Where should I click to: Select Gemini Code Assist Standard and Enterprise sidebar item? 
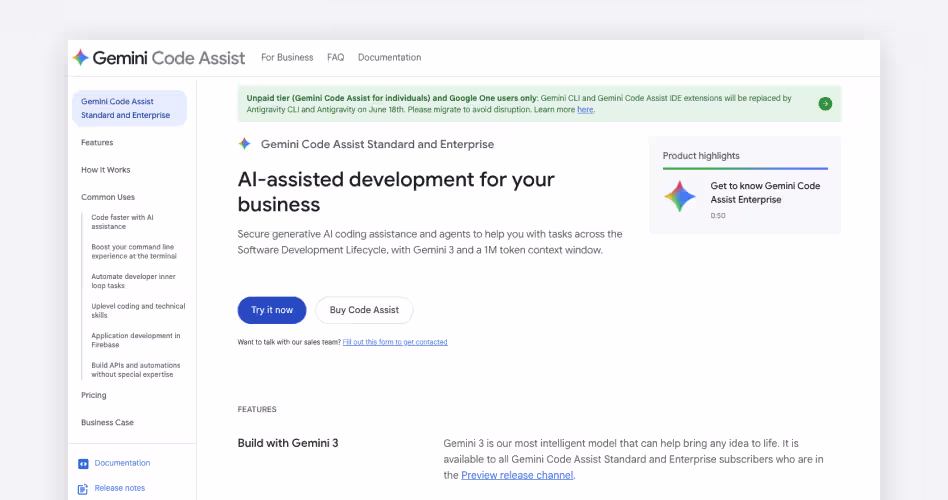tap(129, 108)
